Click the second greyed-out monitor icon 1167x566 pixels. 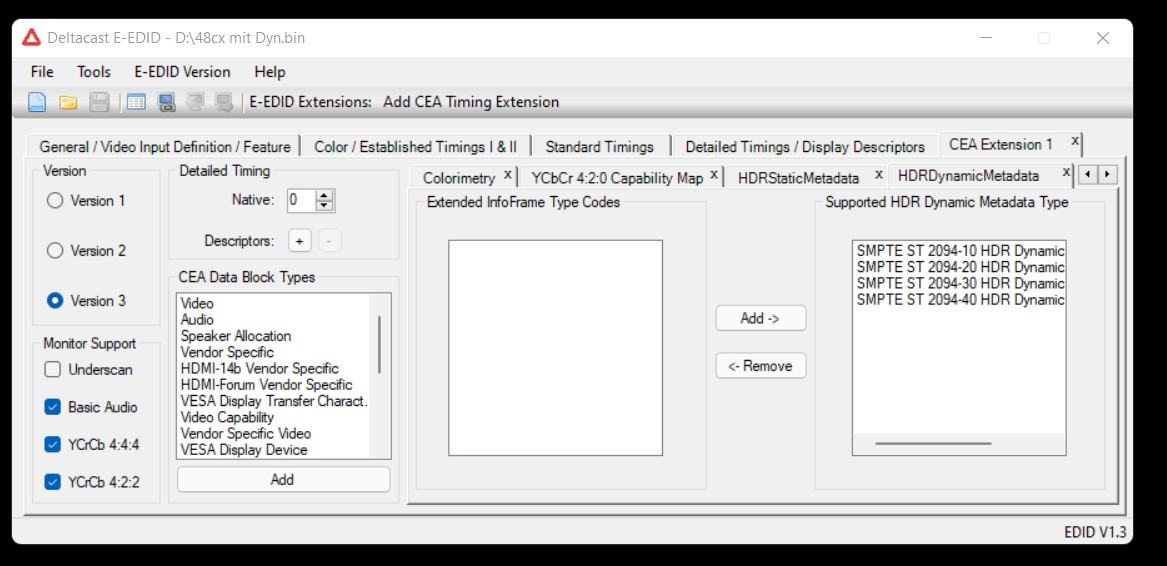223,102
